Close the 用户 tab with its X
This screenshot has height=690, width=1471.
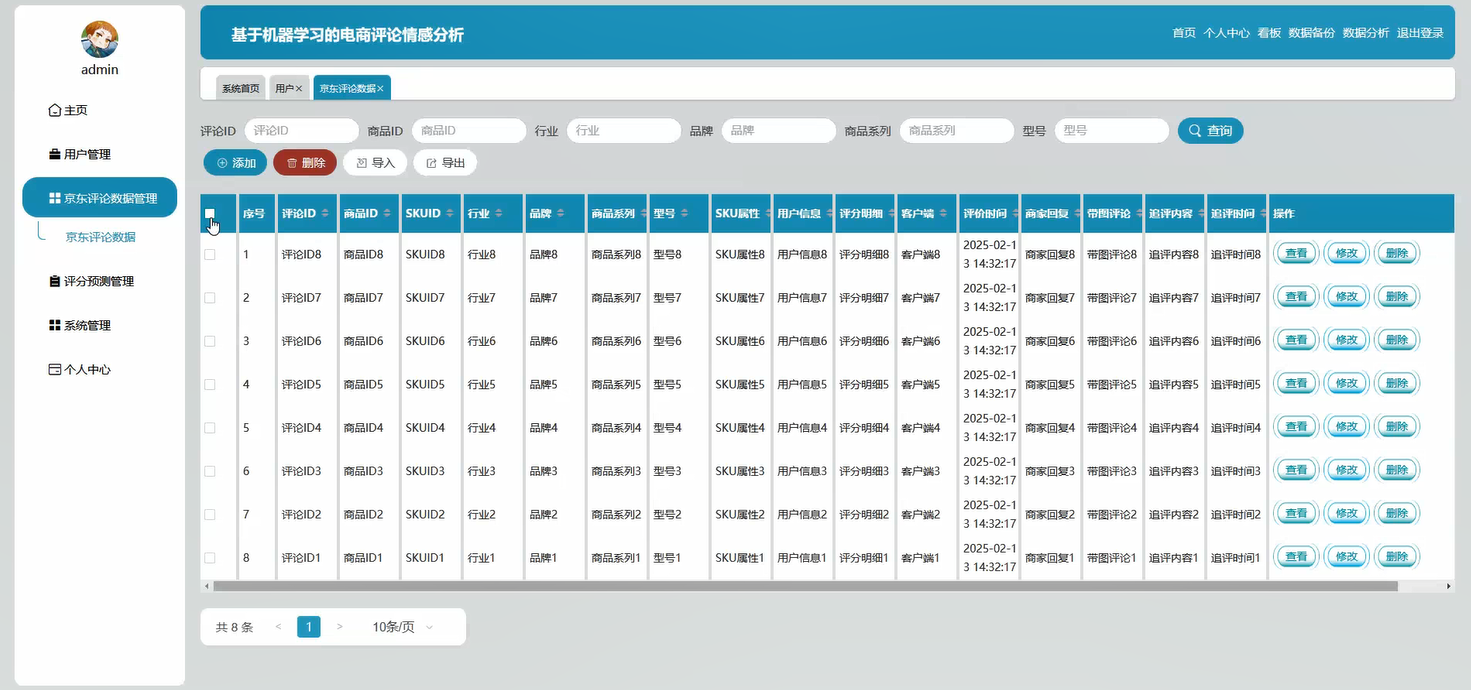click(x=299, y=89)
